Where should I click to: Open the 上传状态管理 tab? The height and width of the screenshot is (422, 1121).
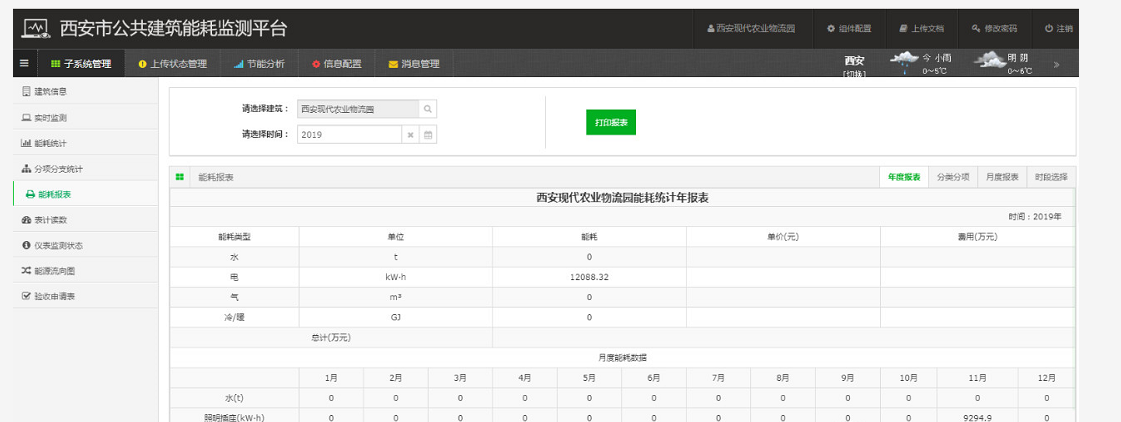point(172,64)
